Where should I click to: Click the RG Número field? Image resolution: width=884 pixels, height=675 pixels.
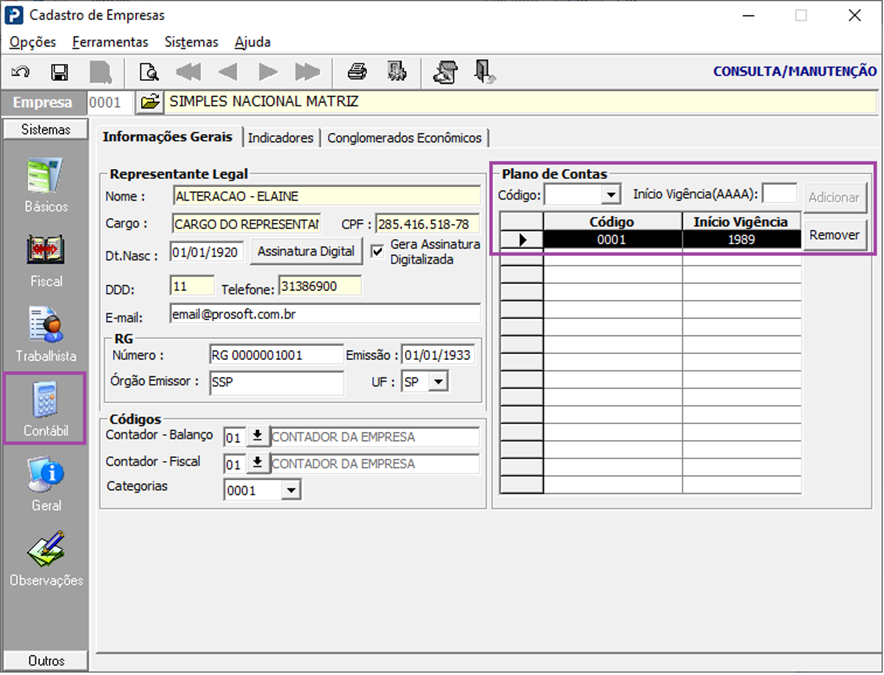276,355
